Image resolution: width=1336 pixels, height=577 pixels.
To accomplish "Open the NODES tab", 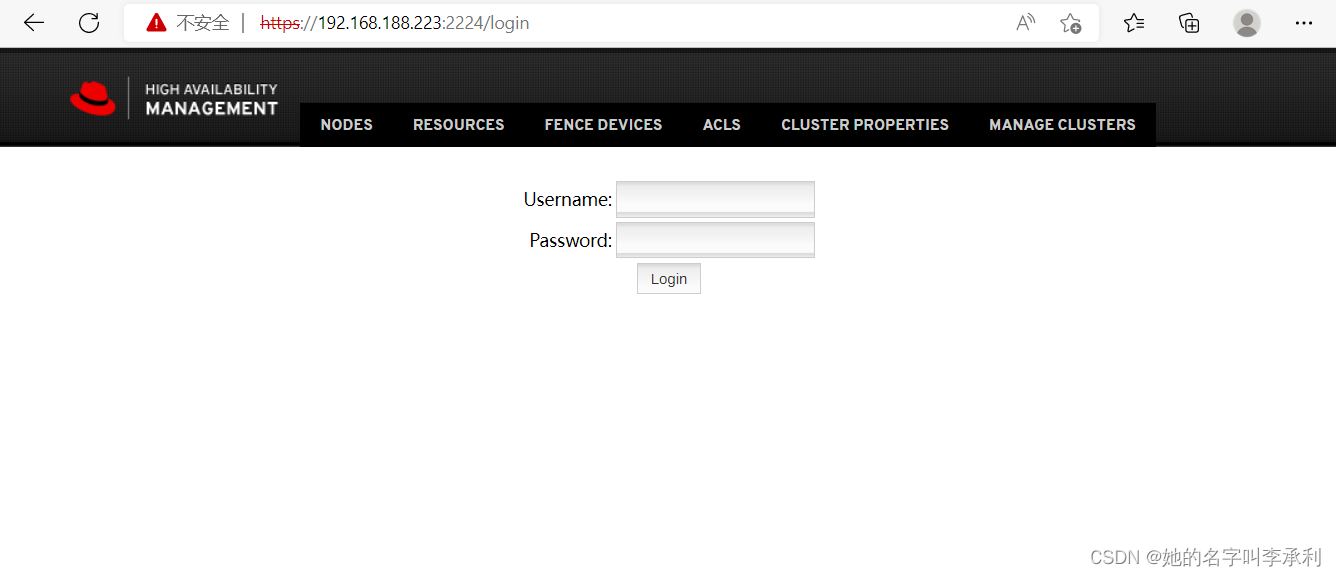I will coord(346,125).
